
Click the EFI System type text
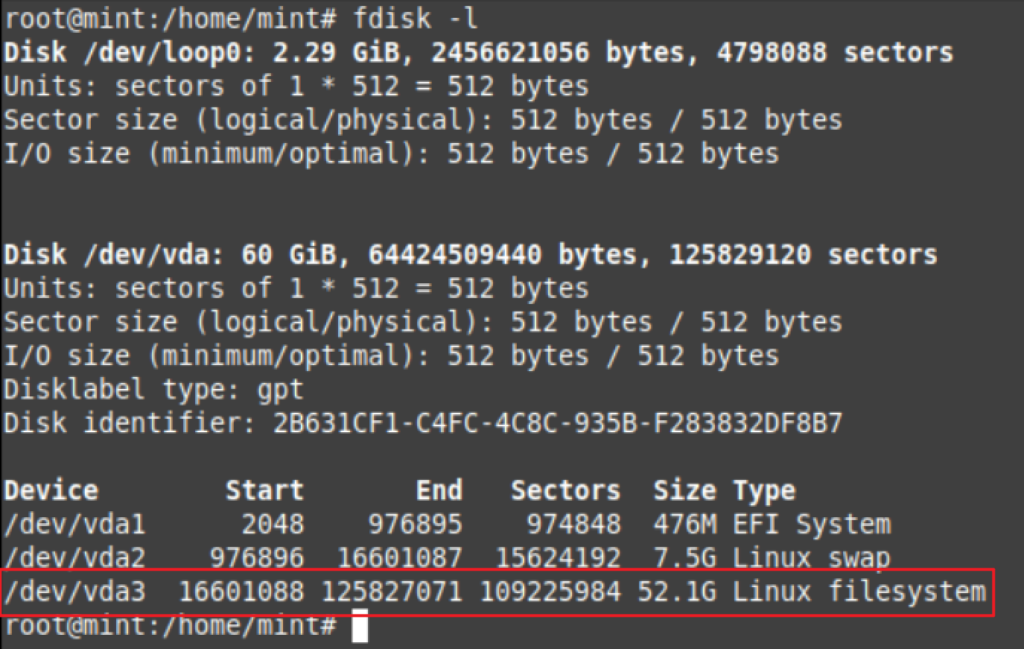[812, 524]
